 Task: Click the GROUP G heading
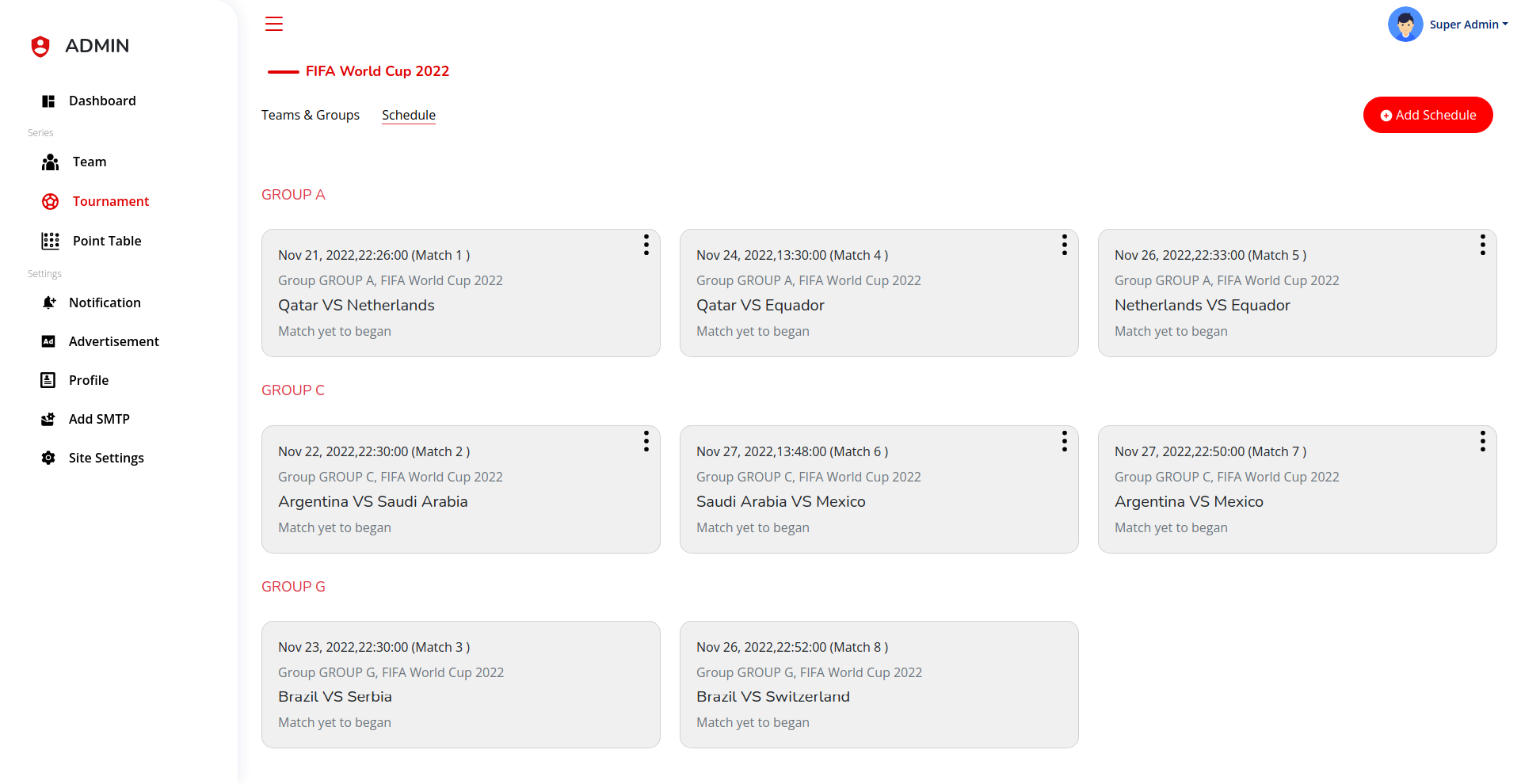[293, 587]
